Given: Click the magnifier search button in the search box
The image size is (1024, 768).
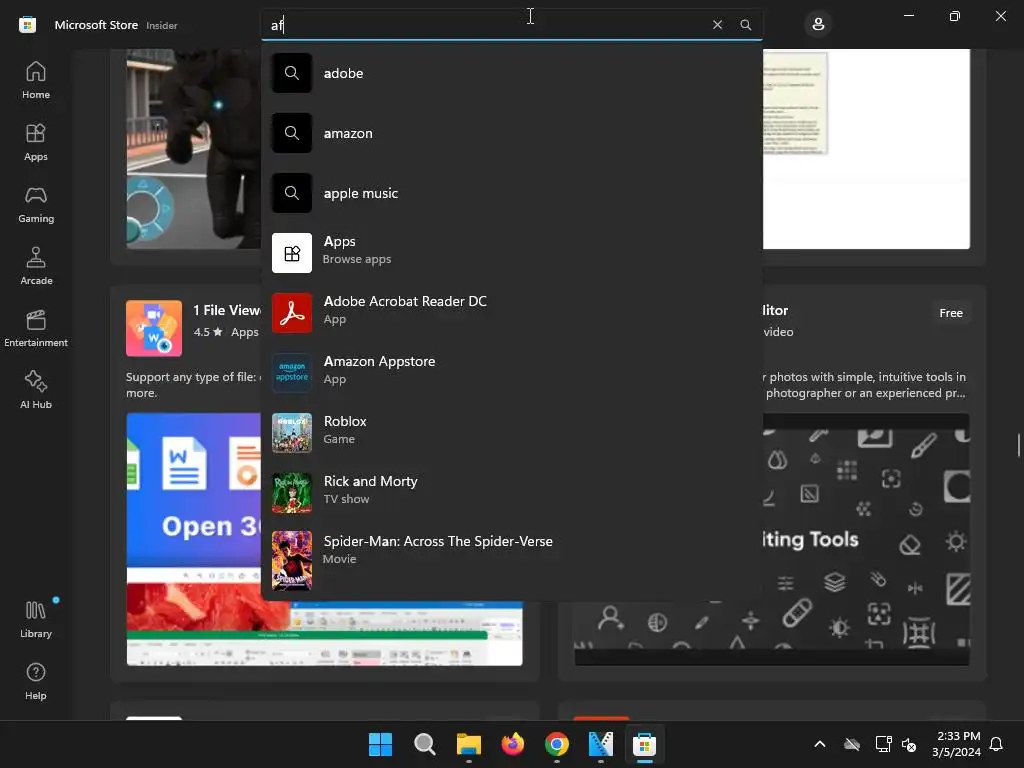Looking at the screenshot, I should click(746, 25).
